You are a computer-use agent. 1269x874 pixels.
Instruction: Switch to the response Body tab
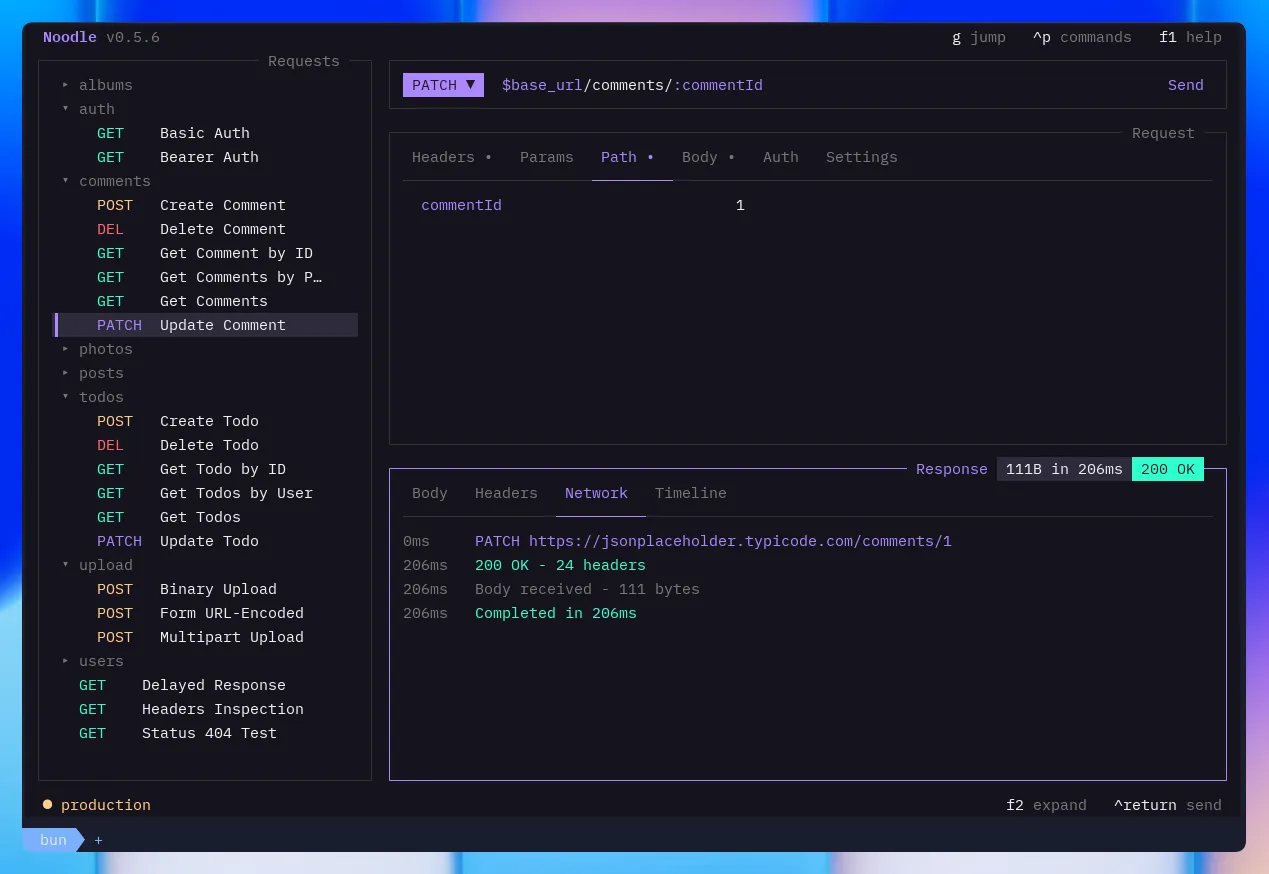point(430,493)
